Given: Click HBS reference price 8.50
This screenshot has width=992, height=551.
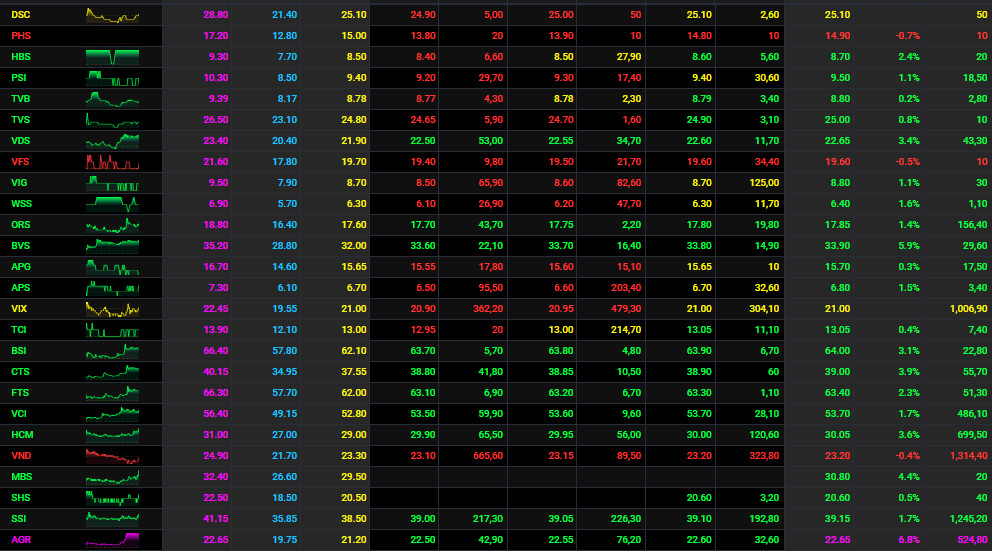Looking at the screenshot, I should pos(356,57).
